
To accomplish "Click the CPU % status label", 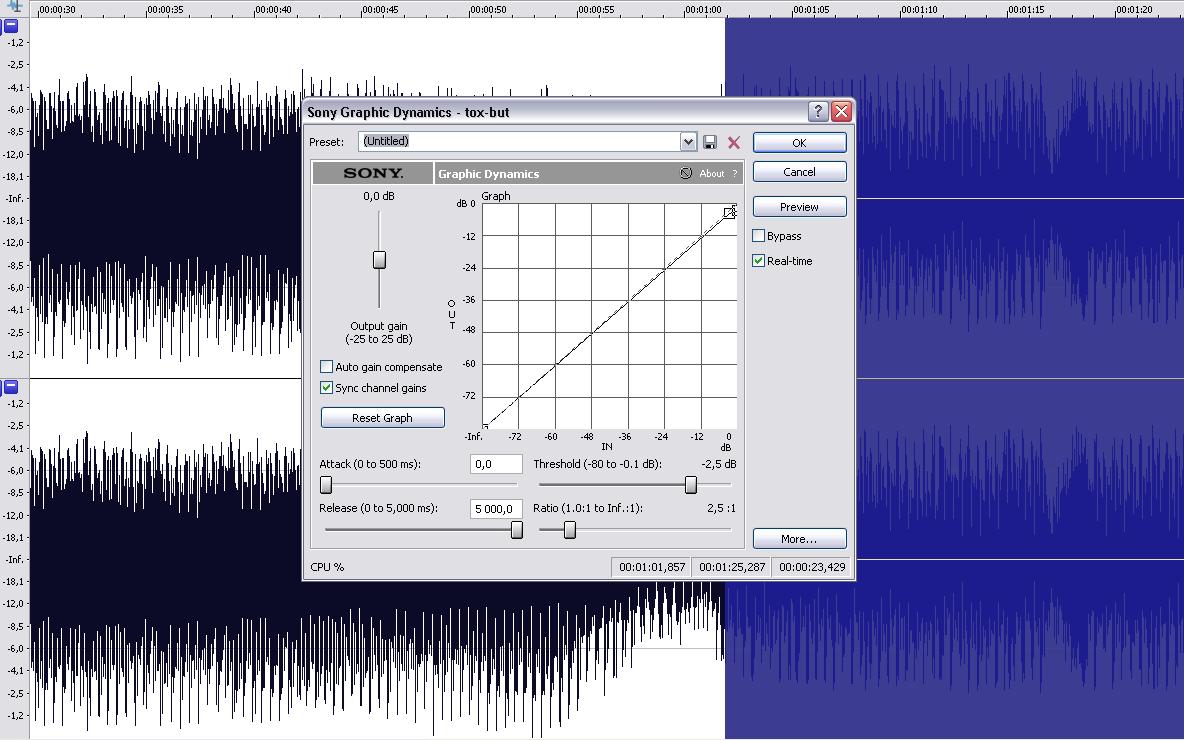I will pyautogui.click(x=327, y=567).
